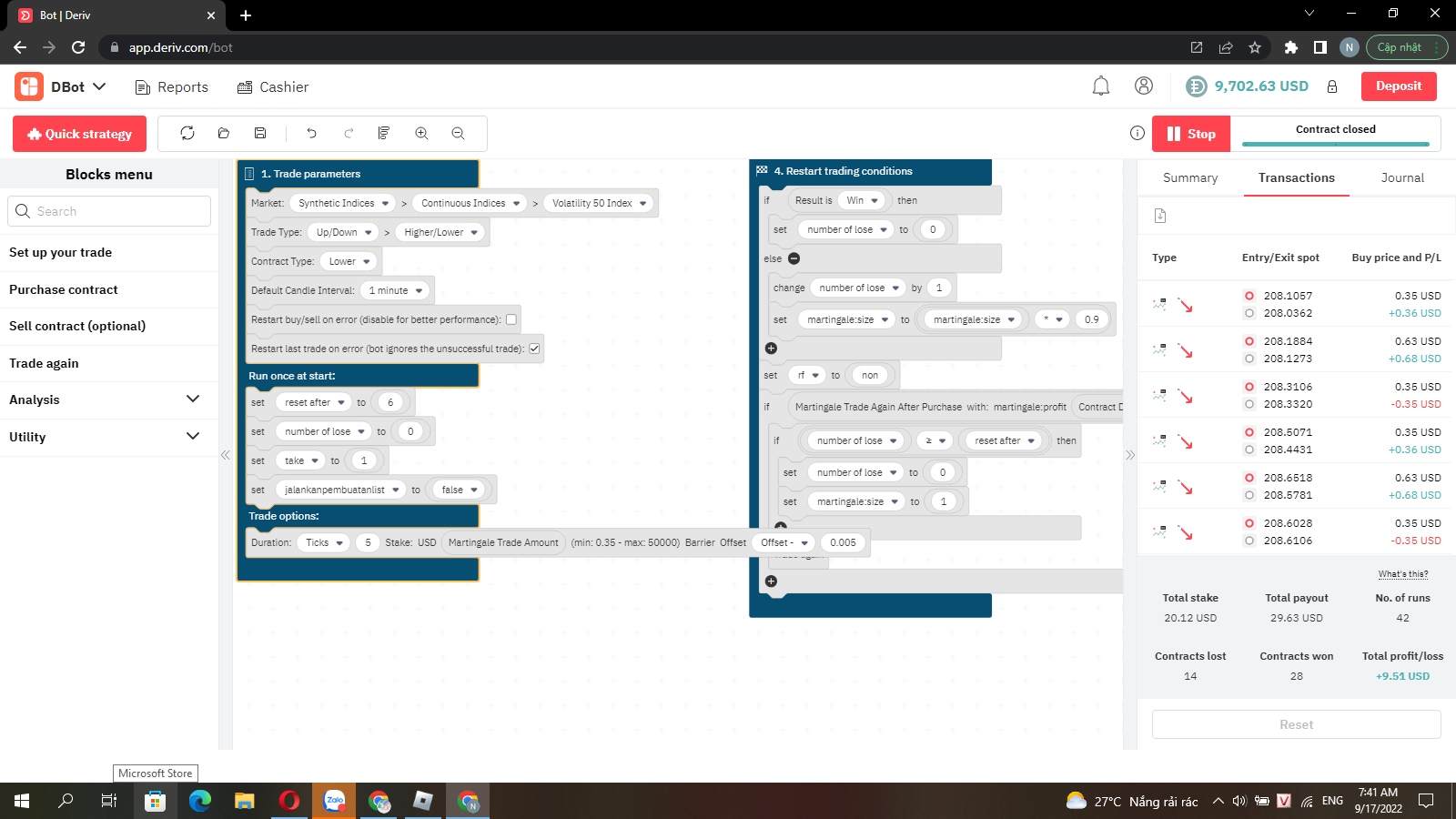Redo the workspace change
Image resolution: width=1456 pixels, height=819 pixels.
pos(349,133)
